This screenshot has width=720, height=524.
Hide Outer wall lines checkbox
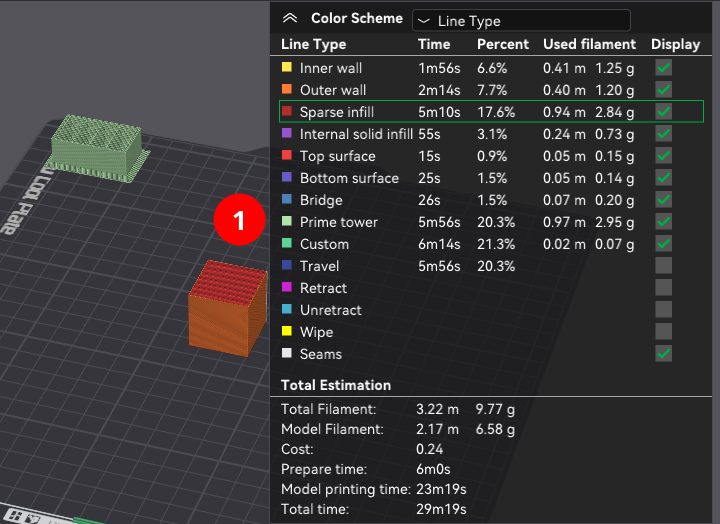[x=663, y=89]
